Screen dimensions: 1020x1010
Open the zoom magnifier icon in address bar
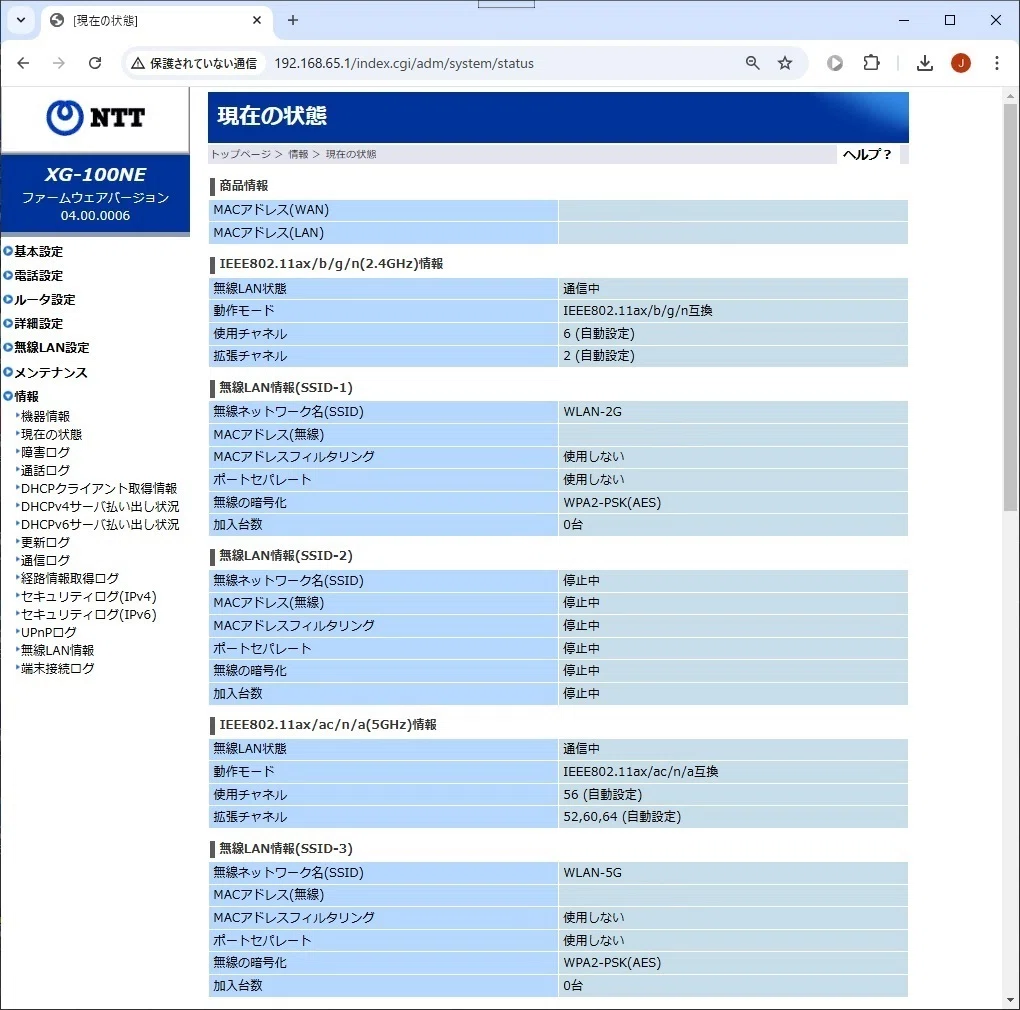click(x=753, y=63)
